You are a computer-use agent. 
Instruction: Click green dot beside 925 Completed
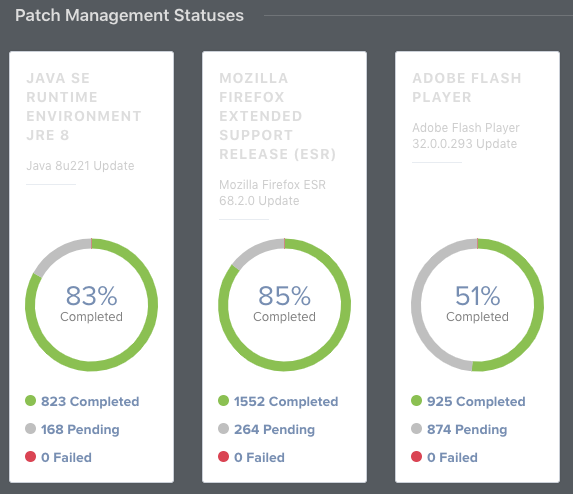click(417, 400)
